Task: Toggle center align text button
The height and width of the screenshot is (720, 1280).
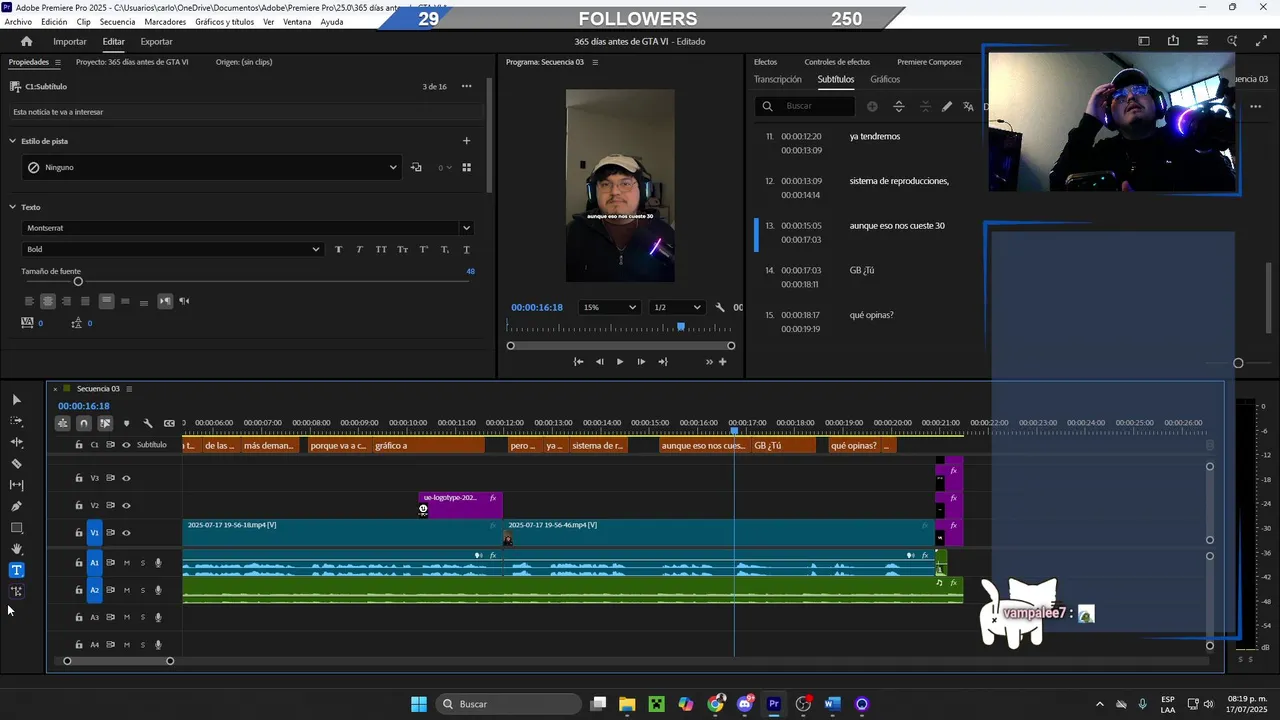Action: [47, 301]
